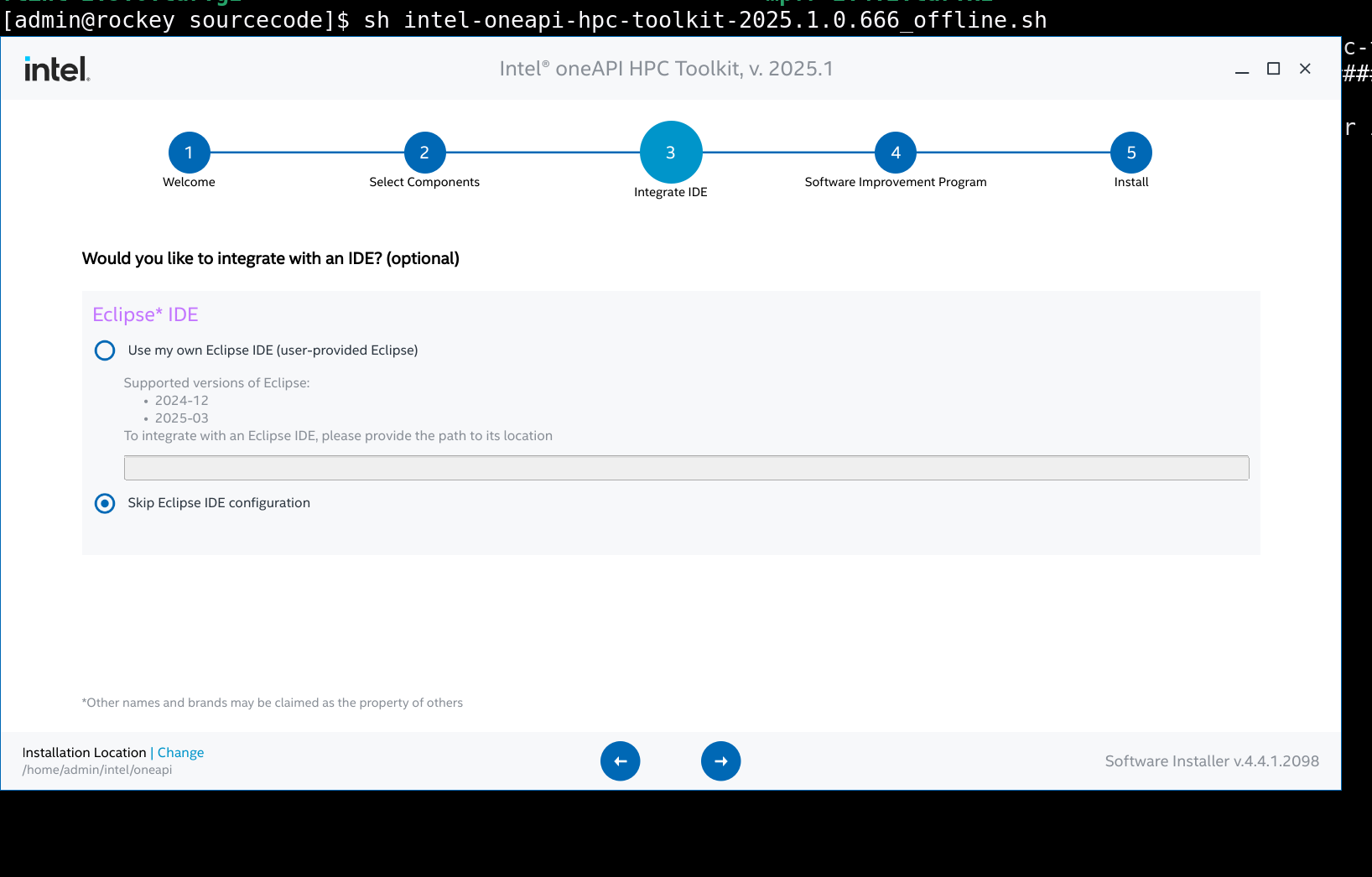Viewport: 1372px width, 877px height.
Task: Select 'Skip Eclipse IDE configuration' option
Action: (x=105, y=503)
